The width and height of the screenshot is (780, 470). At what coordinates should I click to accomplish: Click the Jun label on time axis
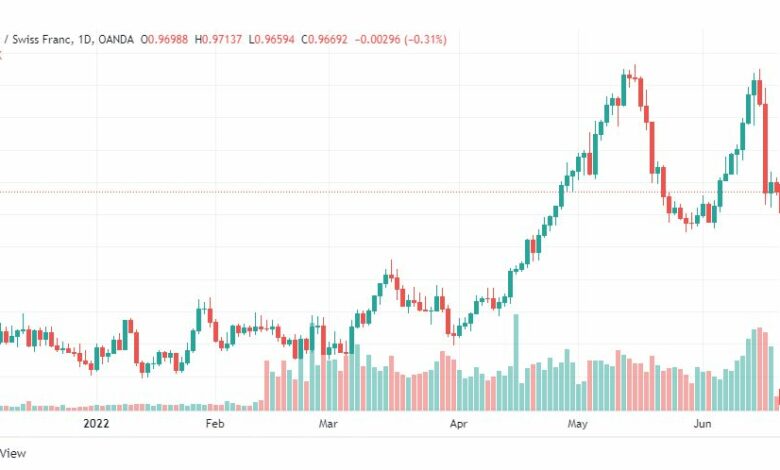click(x=702, y=424)
